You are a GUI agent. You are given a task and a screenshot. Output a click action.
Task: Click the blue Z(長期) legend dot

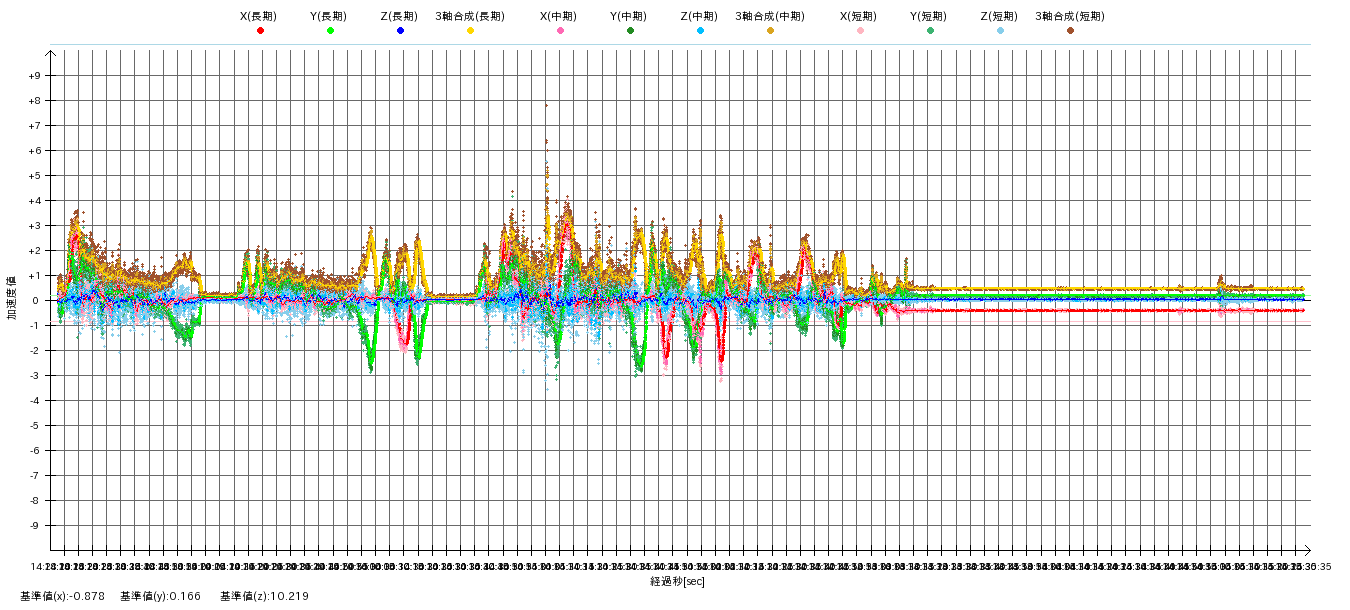click(x=400, y=31)
